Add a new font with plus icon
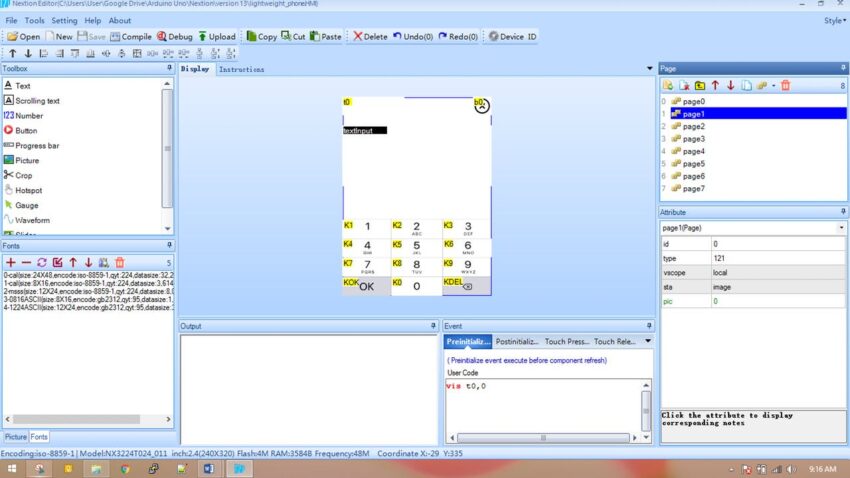Image resolution: width=850 pixels, height=478 pixels. point(11,262)
